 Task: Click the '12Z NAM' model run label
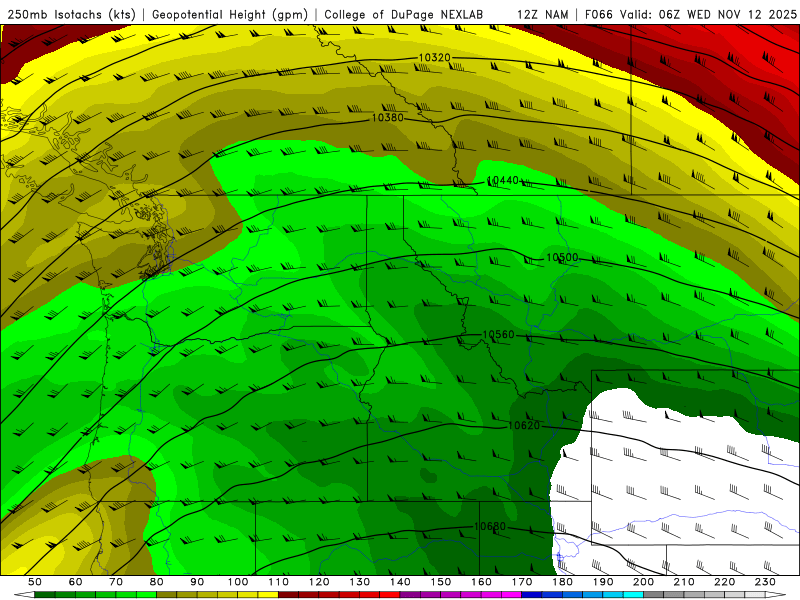543,14
